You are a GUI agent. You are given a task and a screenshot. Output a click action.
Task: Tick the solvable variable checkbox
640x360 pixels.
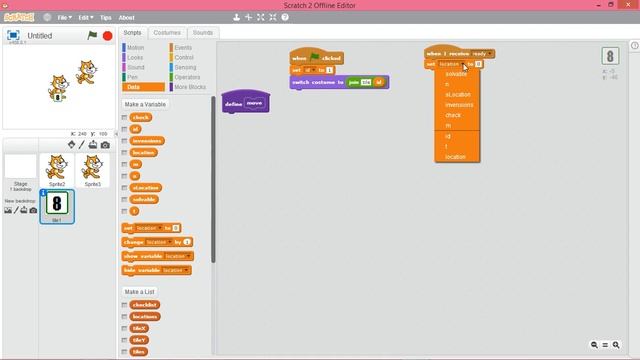(124, 200)
